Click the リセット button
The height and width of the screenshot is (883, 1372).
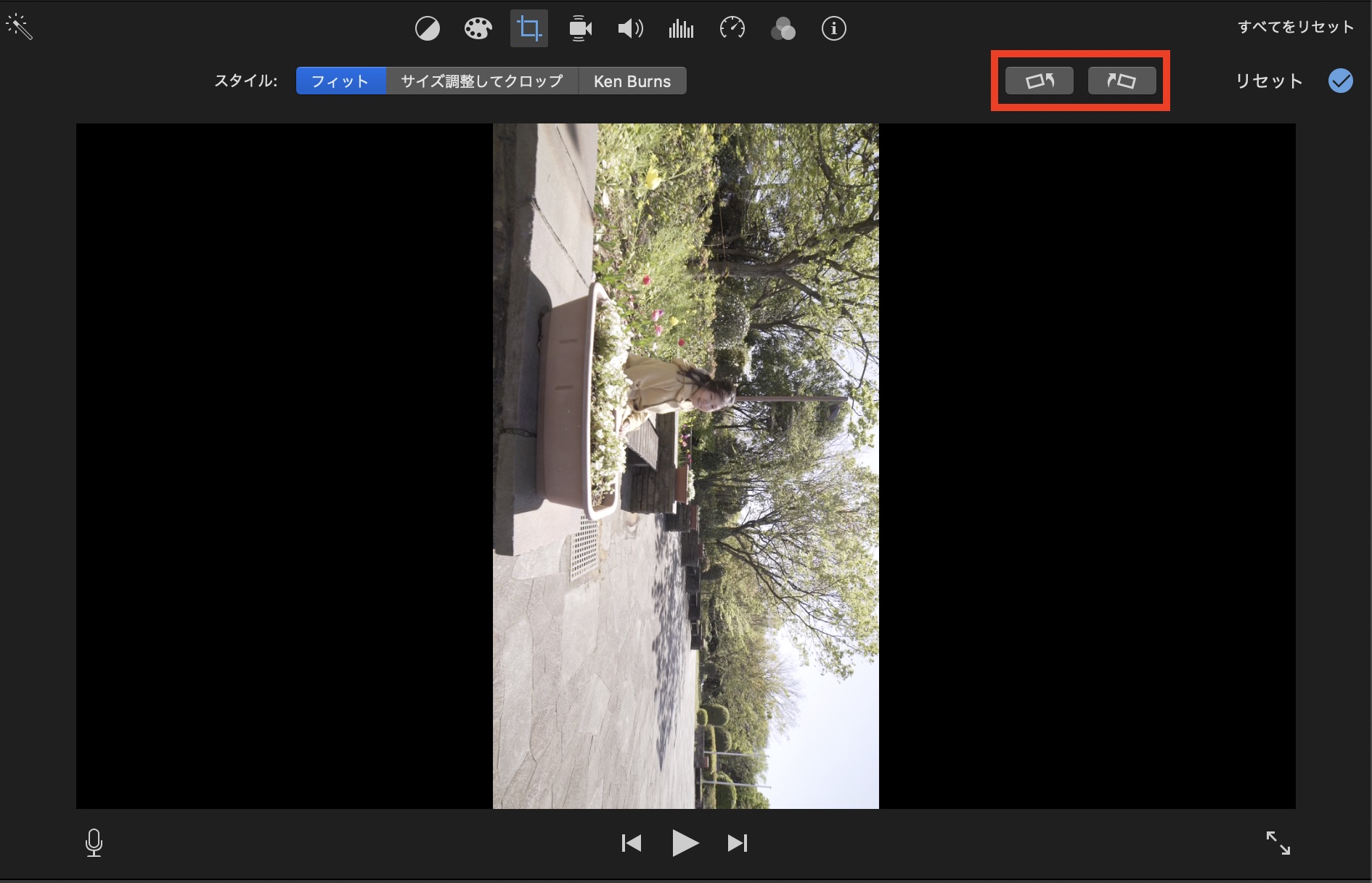coord(1270,81)
